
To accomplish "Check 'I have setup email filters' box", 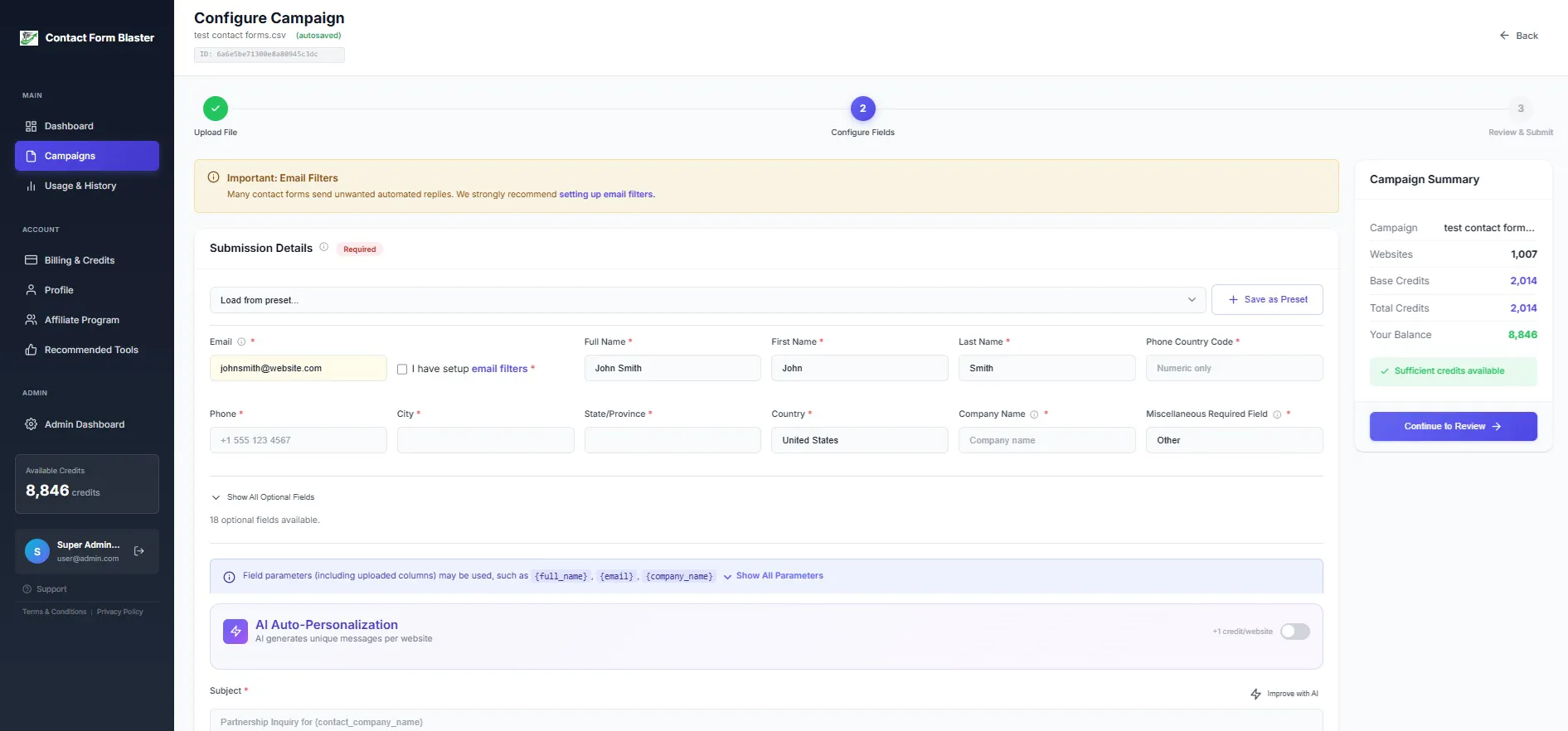I will point(402,369).
